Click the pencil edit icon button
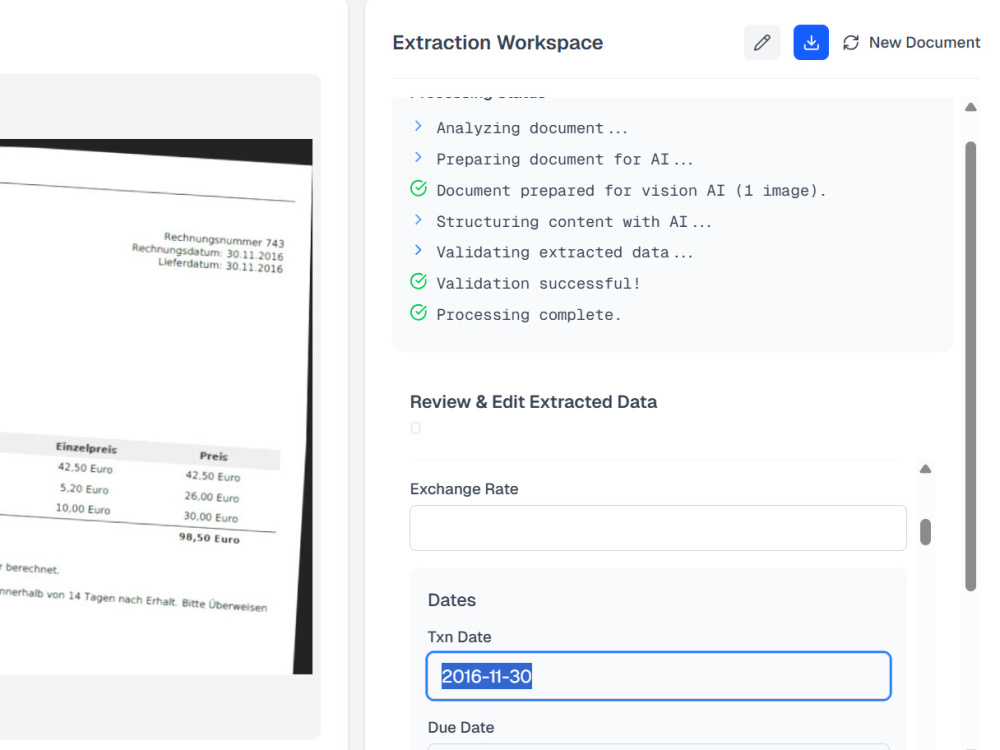The height and width of the screenshot is (750, 1000). tap(761, 43)
